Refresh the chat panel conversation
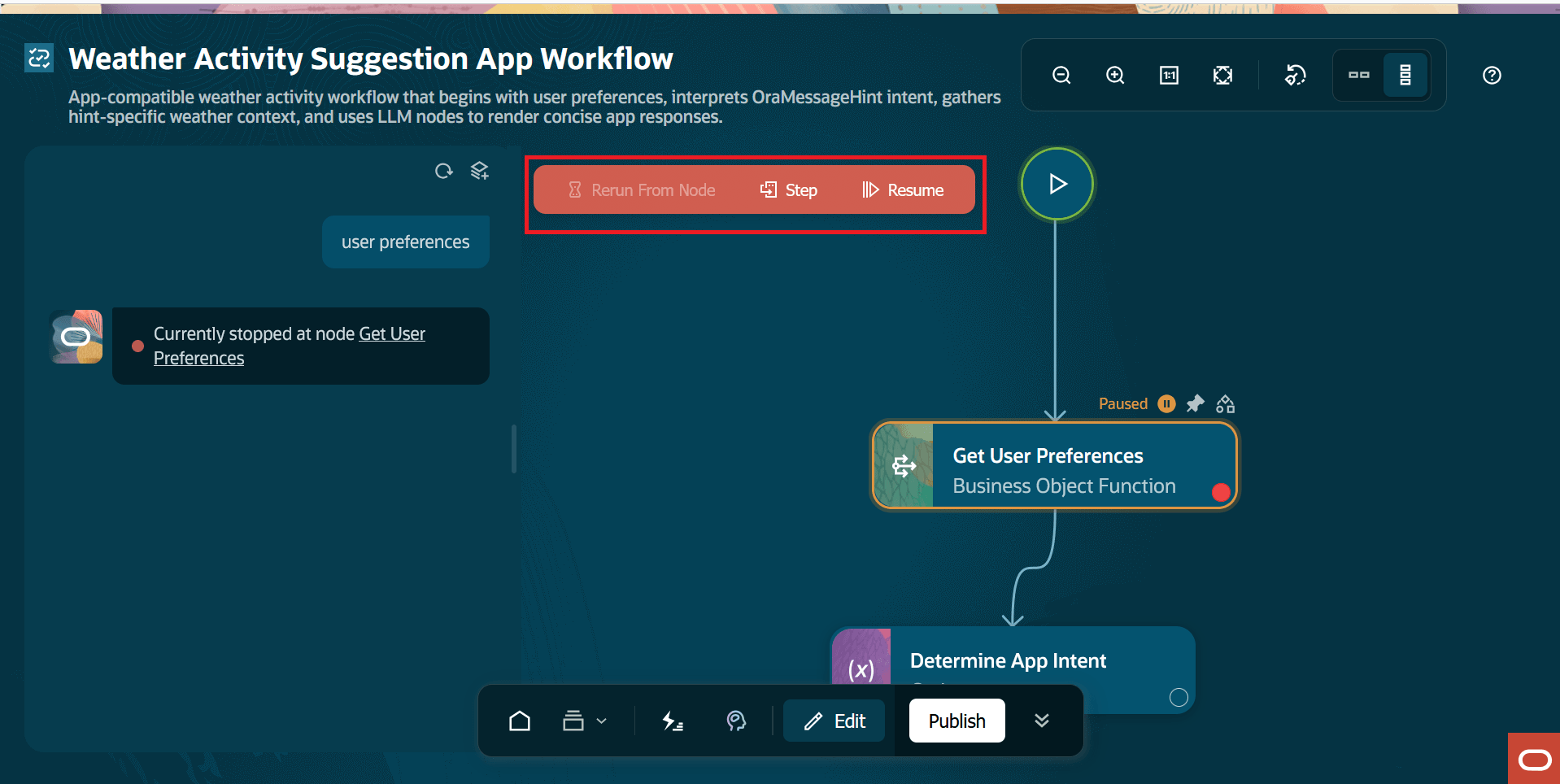This screenshot has height=784, width=1560. (443, 171)
